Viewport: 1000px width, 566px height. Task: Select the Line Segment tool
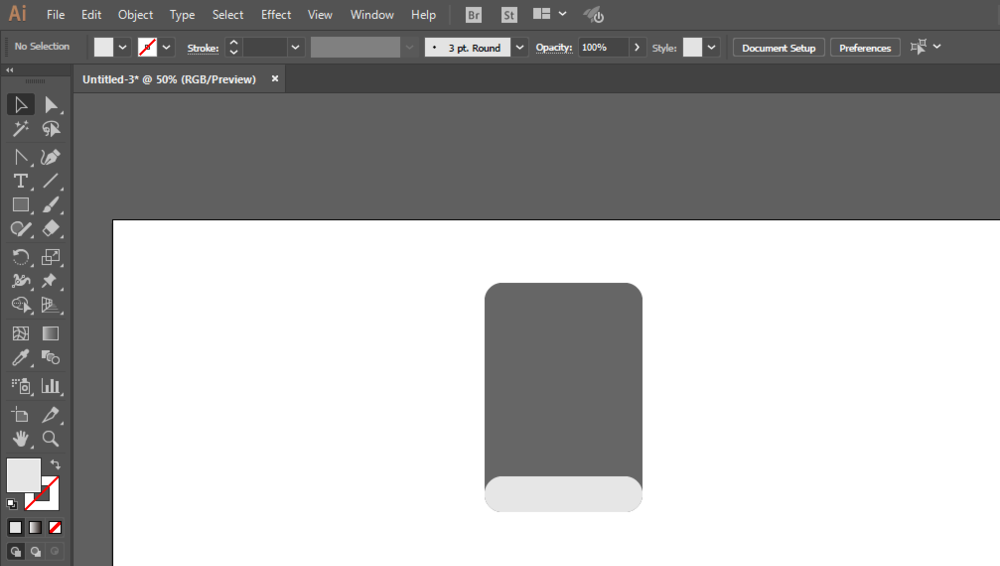50,181
